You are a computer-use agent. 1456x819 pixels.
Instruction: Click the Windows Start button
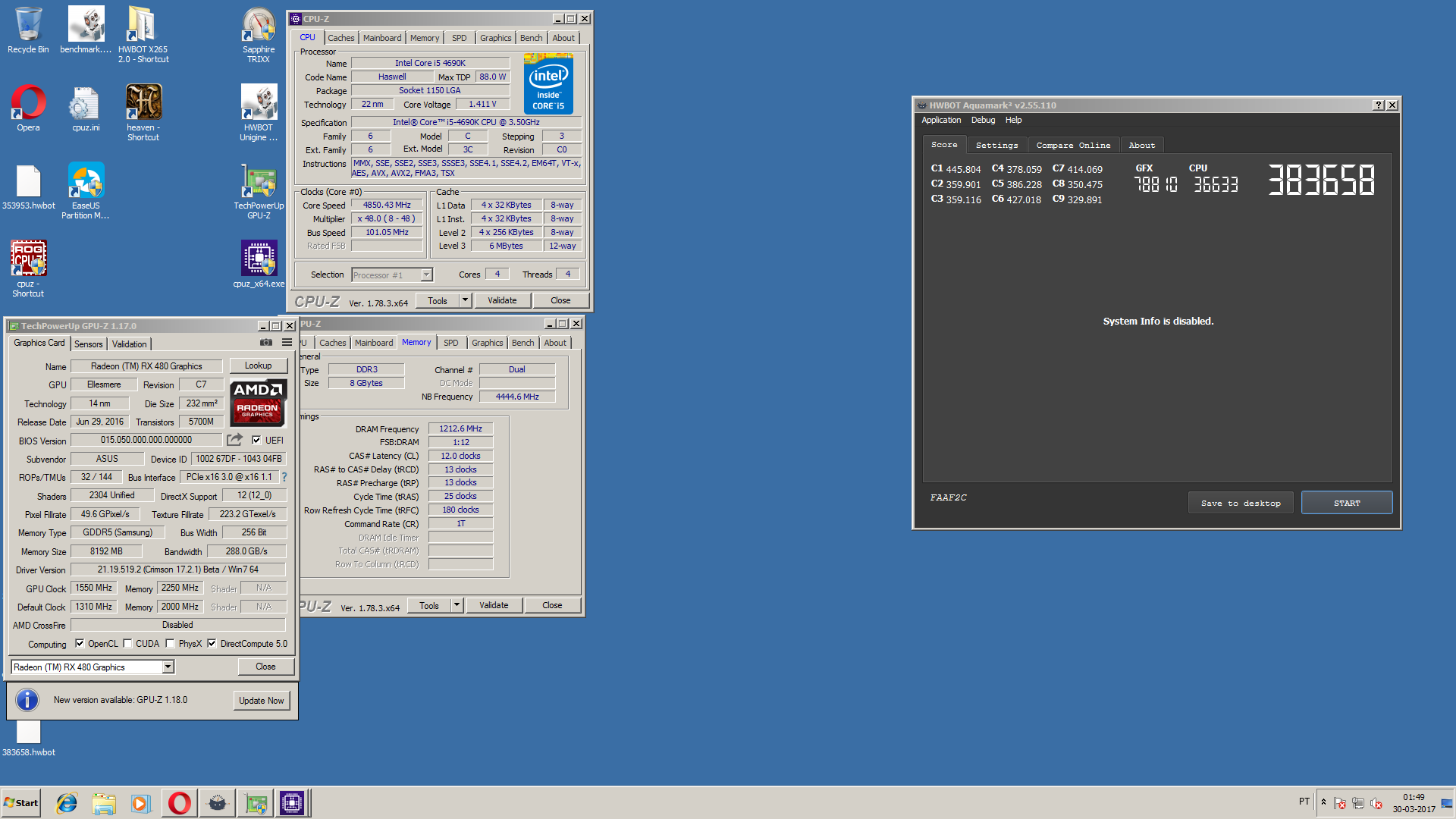[21, 803]
